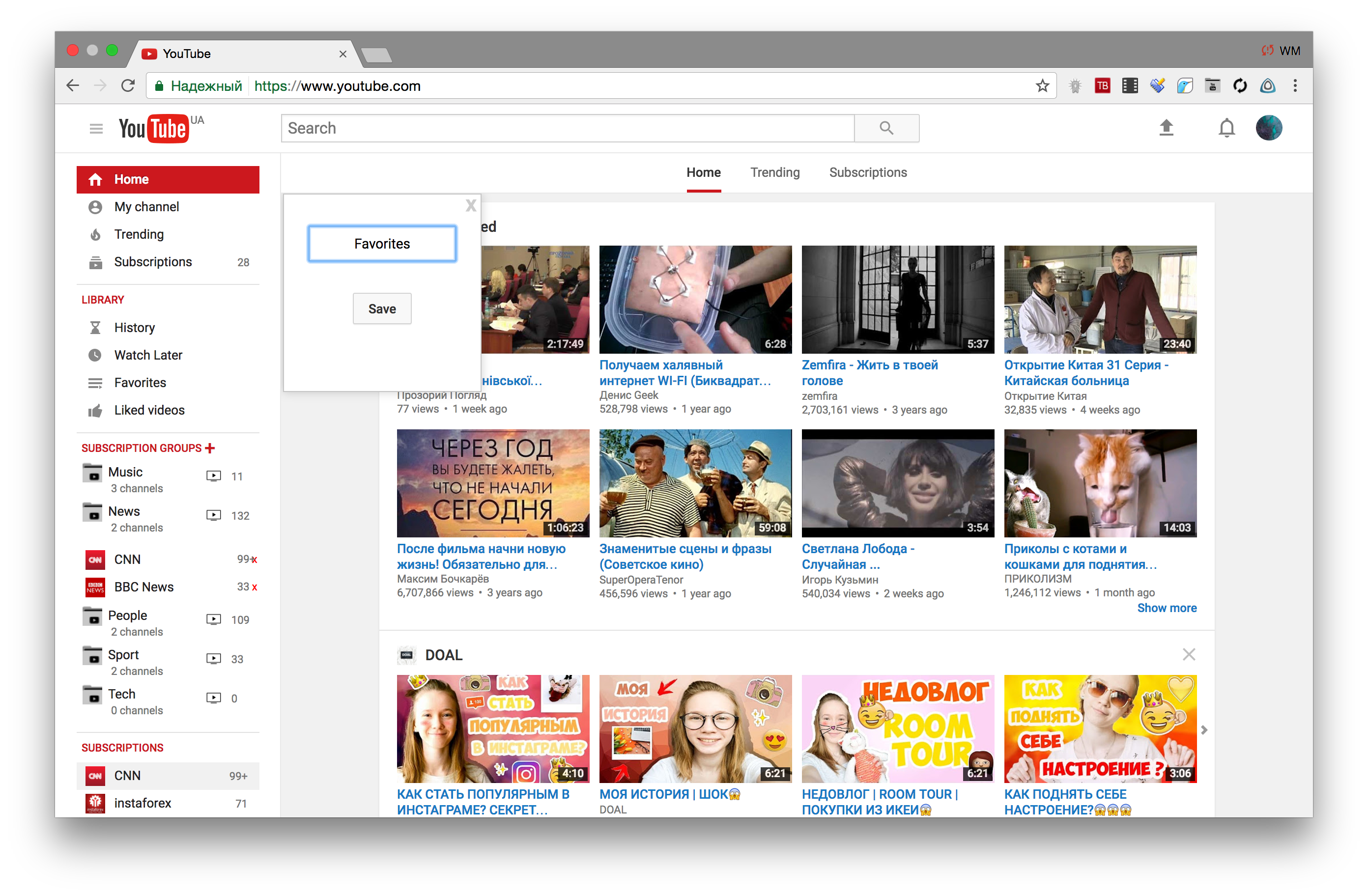Click the search magnifier icon
This screenshot has width=1368, height=896.
[x=886, y=128]
